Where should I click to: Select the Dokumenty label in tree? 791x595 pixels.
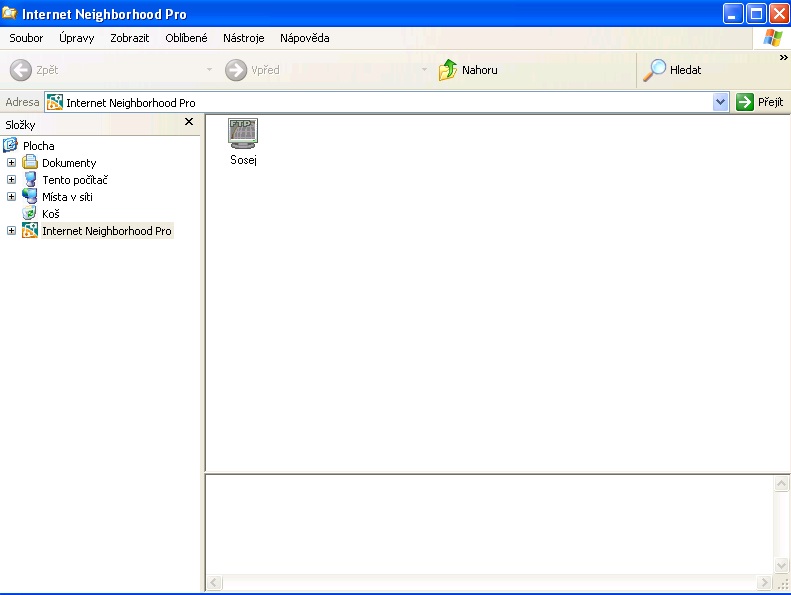tap(69, 163)
